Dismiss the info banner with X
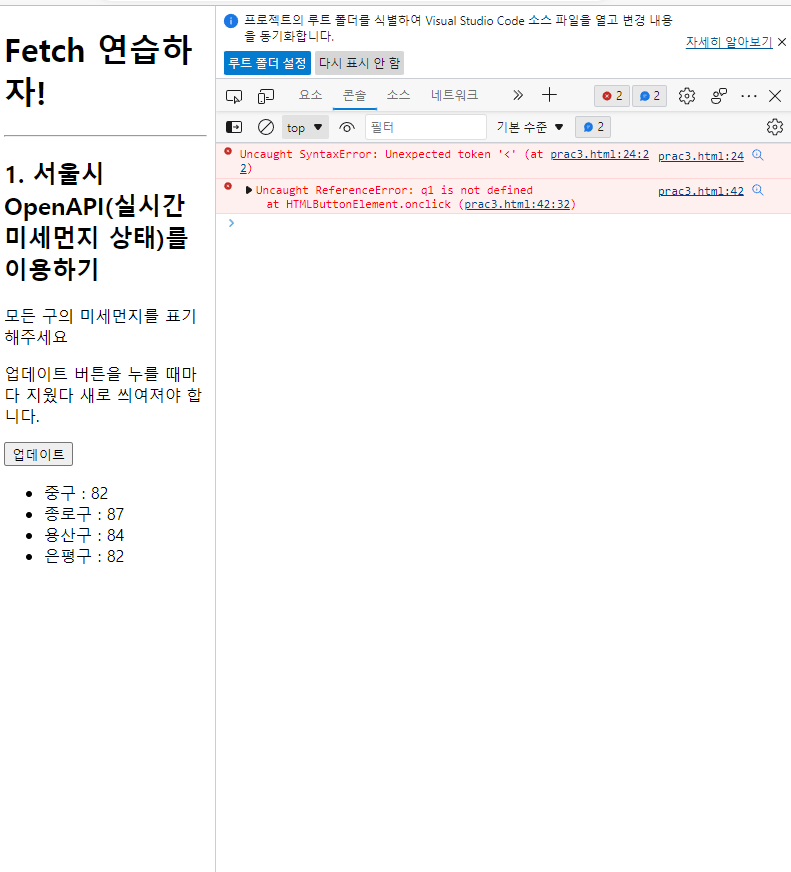The image size is (791, 872). pyautogui.click(x=782, y=42)
